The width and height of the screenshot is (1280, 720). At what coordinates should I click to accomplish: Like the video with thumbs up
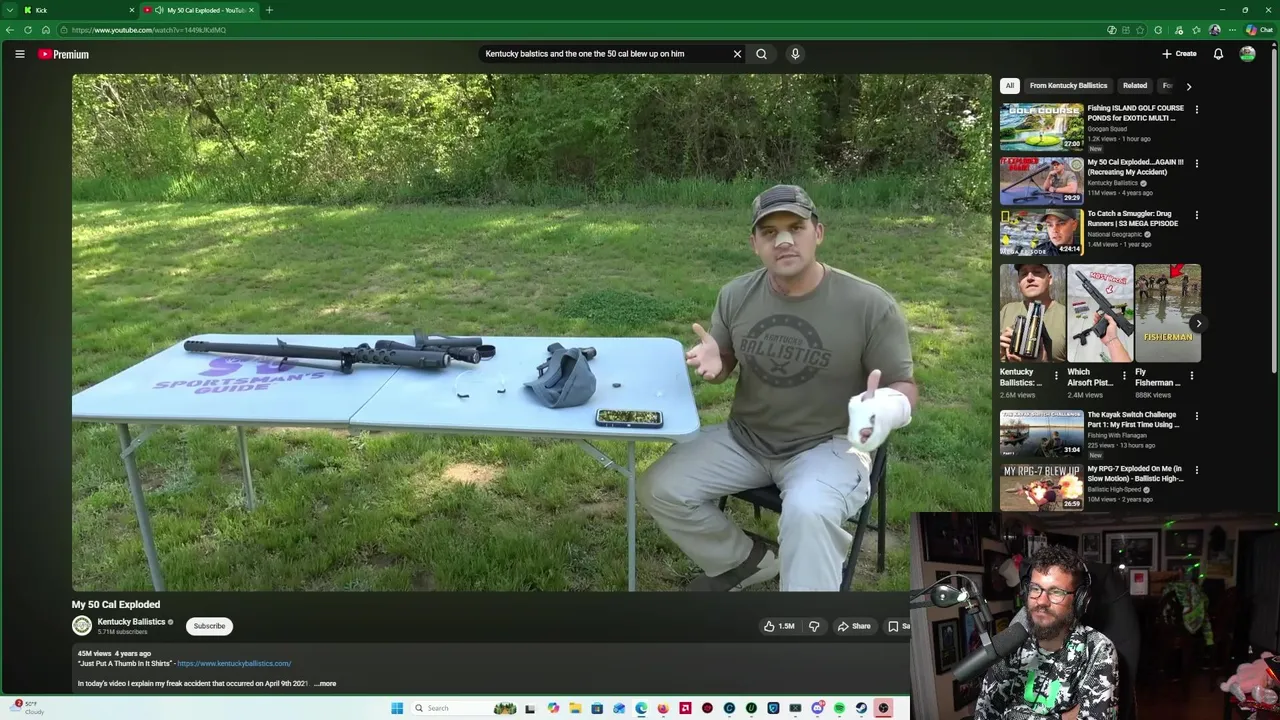tap(780, 626)
